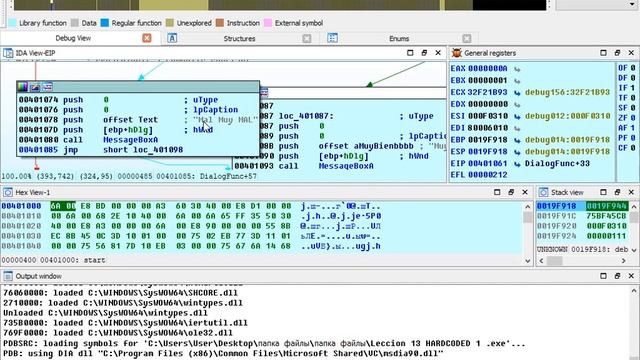Close the Structures tab
640x360 pixels.
pos(307,38)
